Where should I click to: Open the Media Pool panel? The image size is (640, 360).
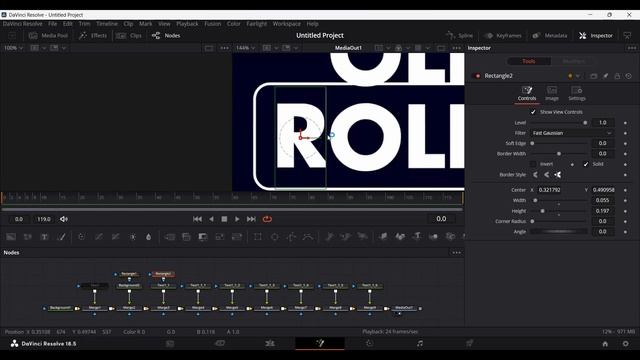pyautogui.click(x=48, y=36)
